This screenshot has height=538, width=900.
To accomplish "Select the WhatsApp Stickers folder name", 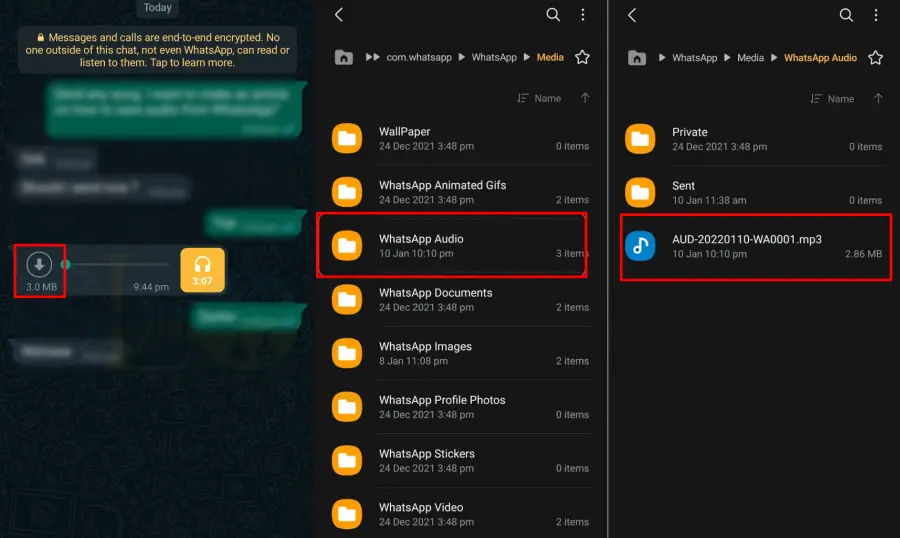I will click(426, 454).
